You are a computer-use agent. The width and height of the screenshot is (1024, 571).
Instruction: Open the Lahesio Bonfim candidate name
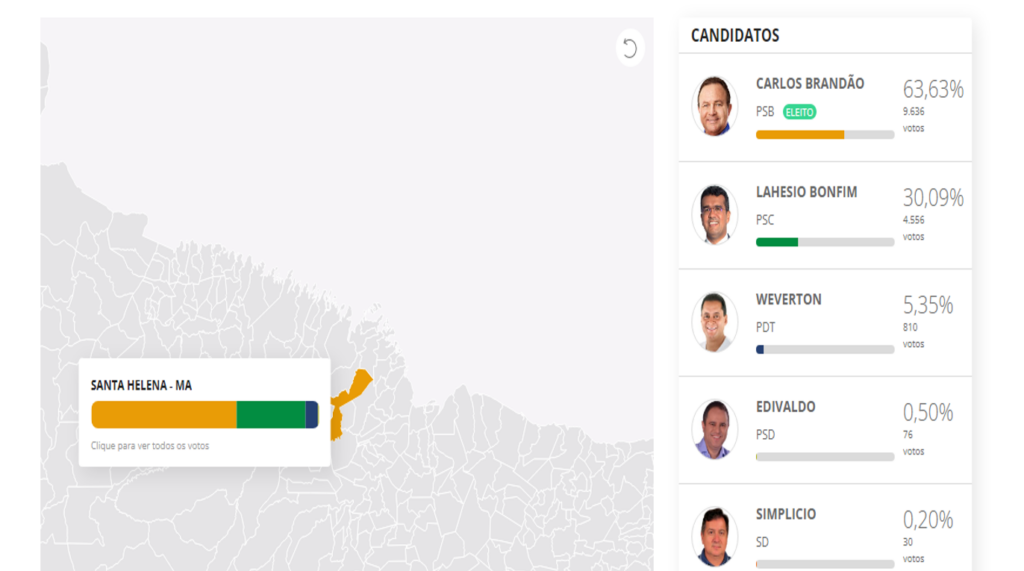click(806, 192)
